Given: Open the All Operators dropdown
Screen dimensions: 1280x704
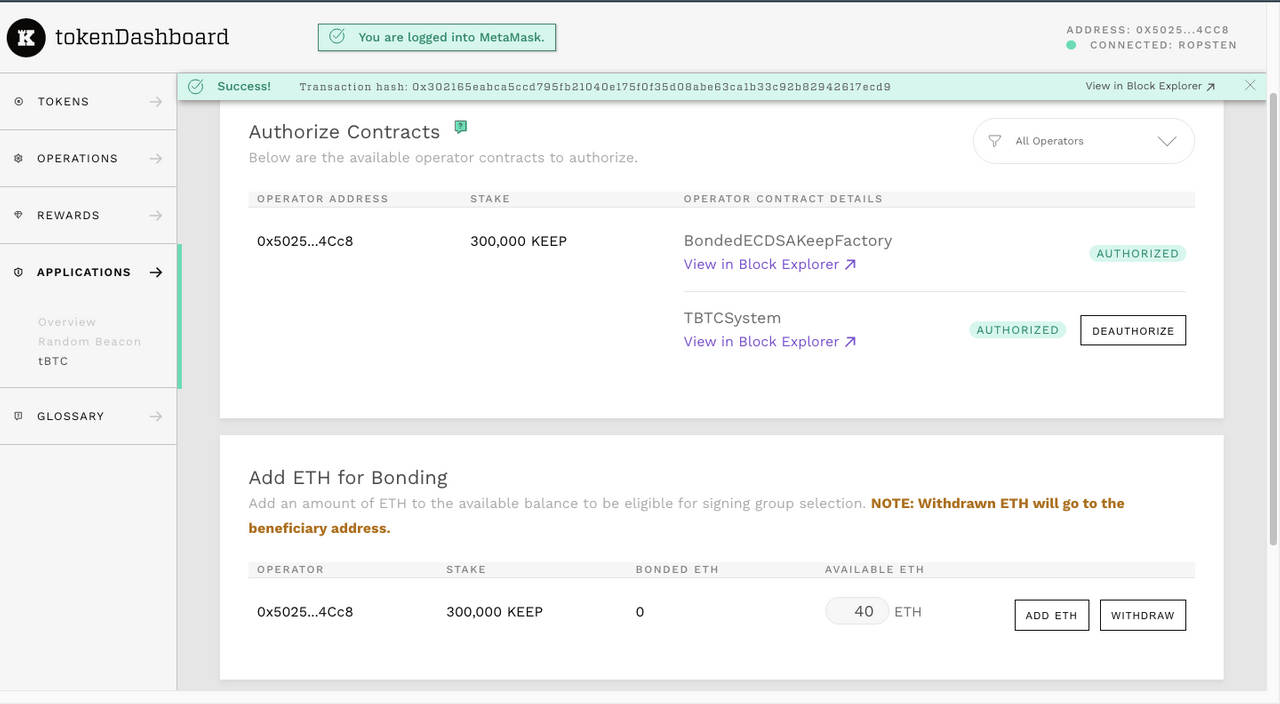Looking at the screenshot, I should 1084,141.
